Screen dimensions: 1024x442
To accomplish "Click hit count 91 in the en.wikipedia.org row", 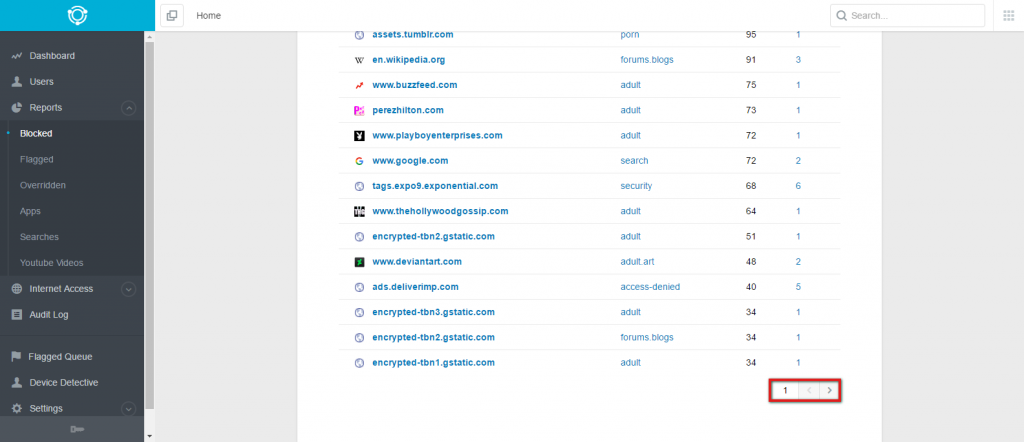I will tap(750, 60).
